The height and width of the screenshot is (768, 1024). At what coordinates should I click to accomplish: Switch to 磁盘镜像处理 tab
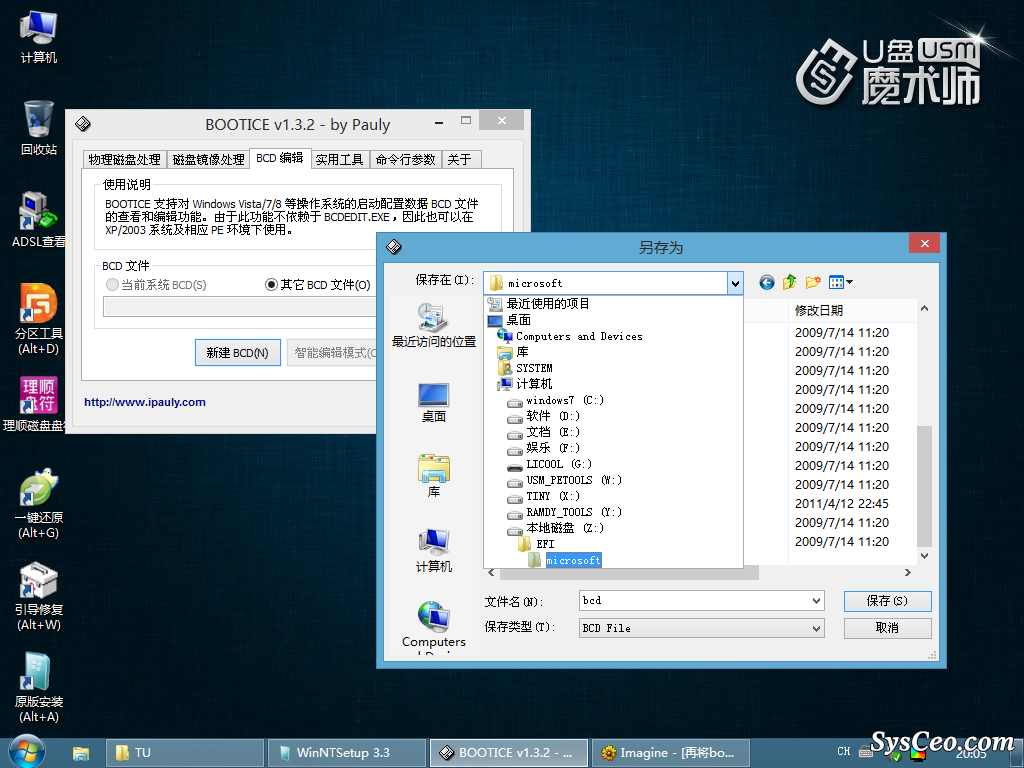208,159
